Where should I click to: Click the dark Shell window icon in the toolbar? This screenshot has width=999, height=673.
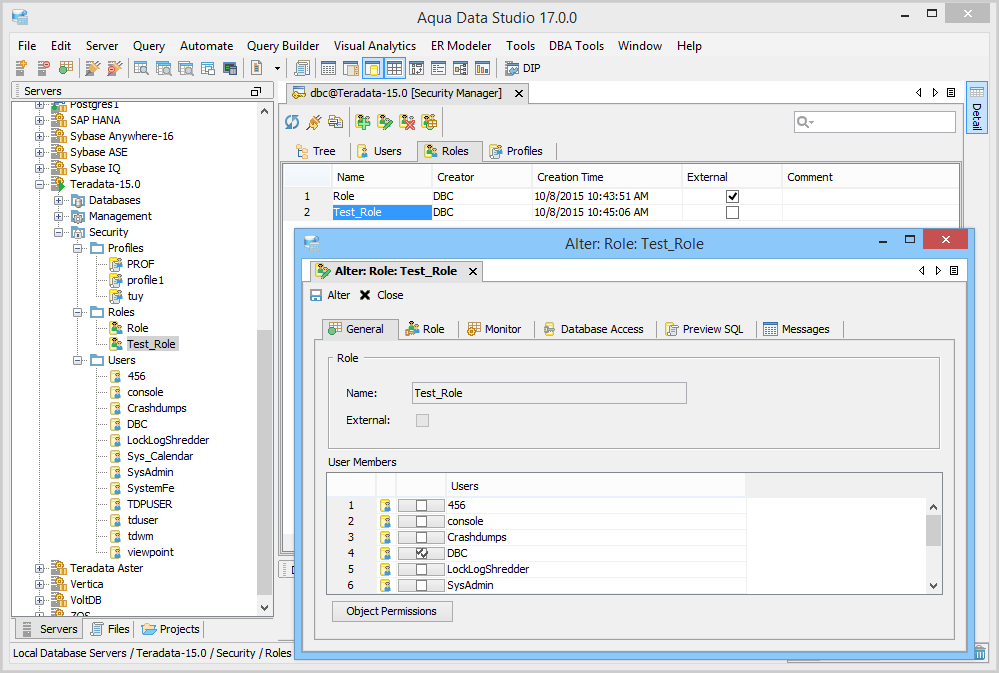coord(230,68)
